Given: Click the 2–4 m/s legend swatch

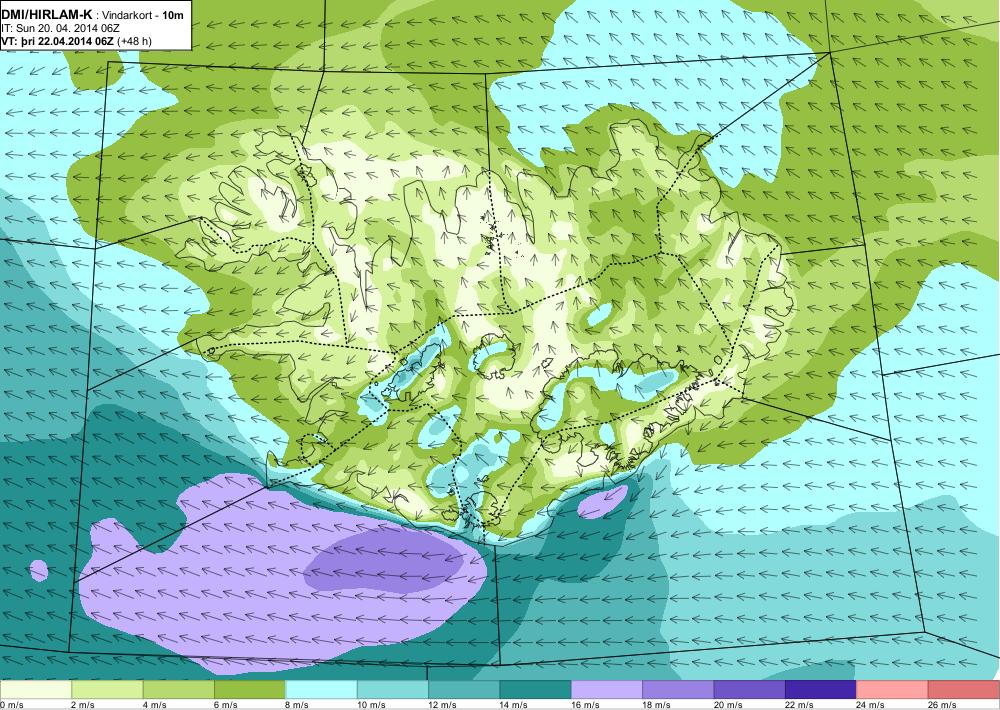Looking at the screenshot, I should (x=107, y=690).
